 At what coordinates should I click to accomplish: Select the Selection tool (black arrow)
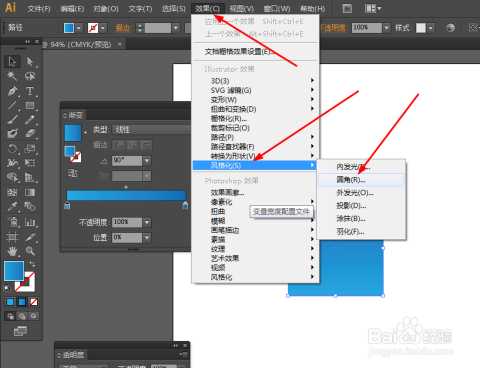coord(12,61)
